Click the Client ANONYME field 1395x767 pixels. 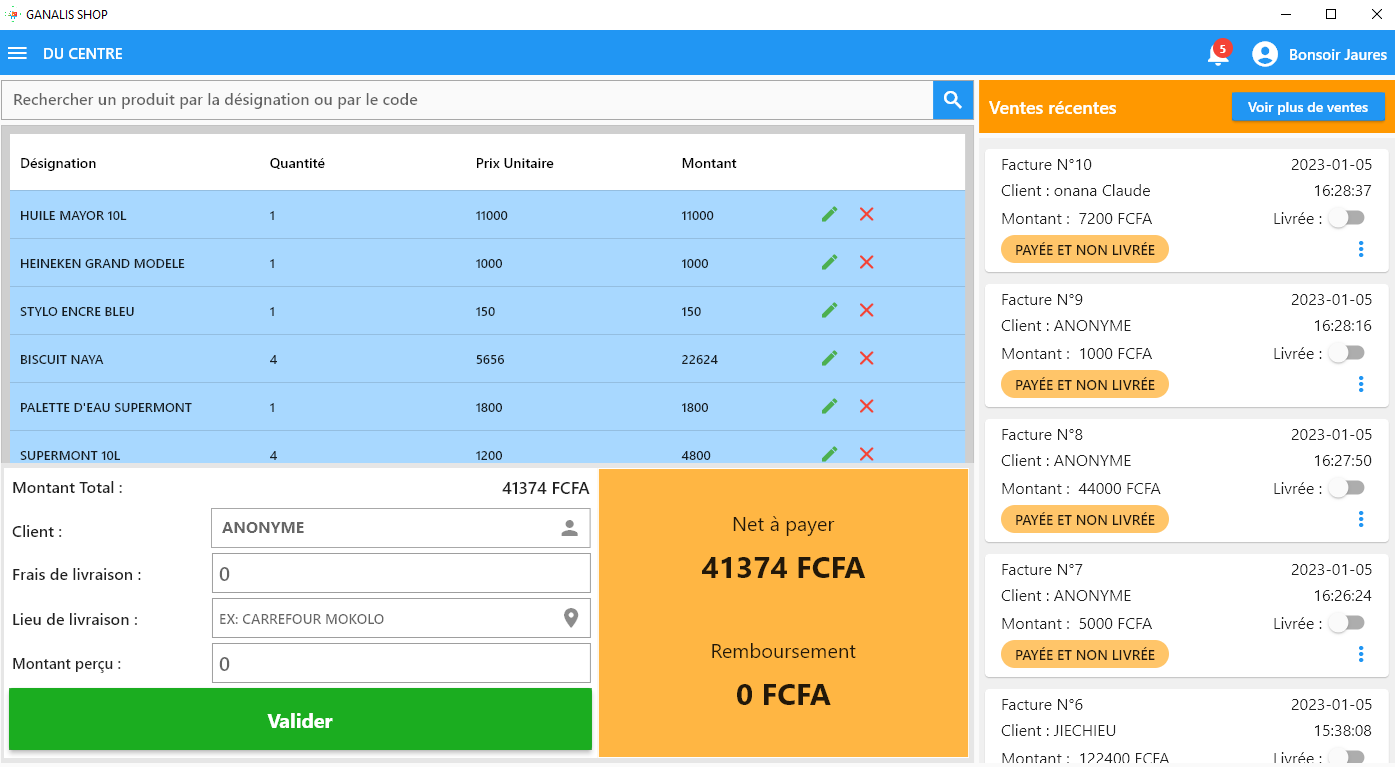point(401,528)
